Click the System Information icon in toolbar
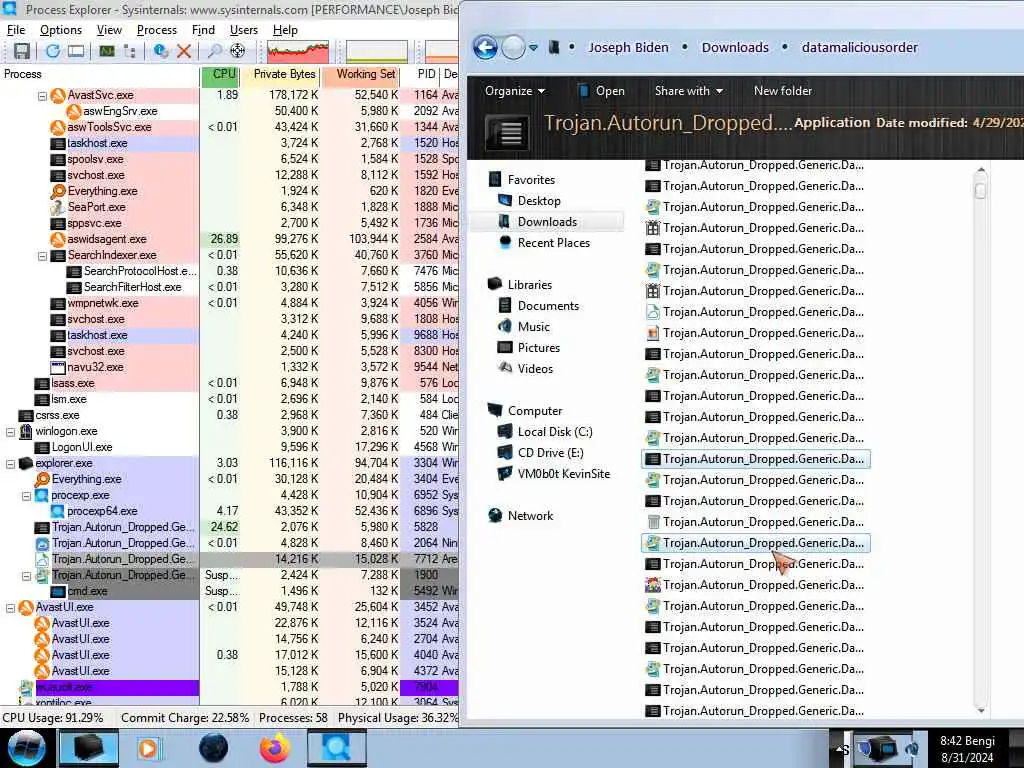 (x=106, y=51)
